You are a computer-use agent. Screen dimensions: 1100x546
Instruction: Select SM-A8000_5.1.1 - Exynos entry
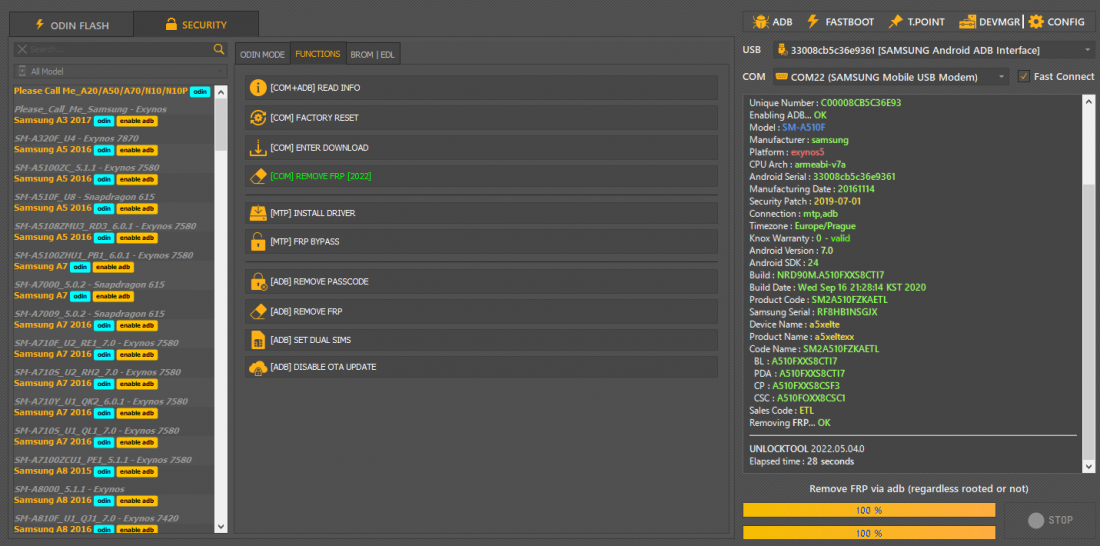[x=69, y=488]
